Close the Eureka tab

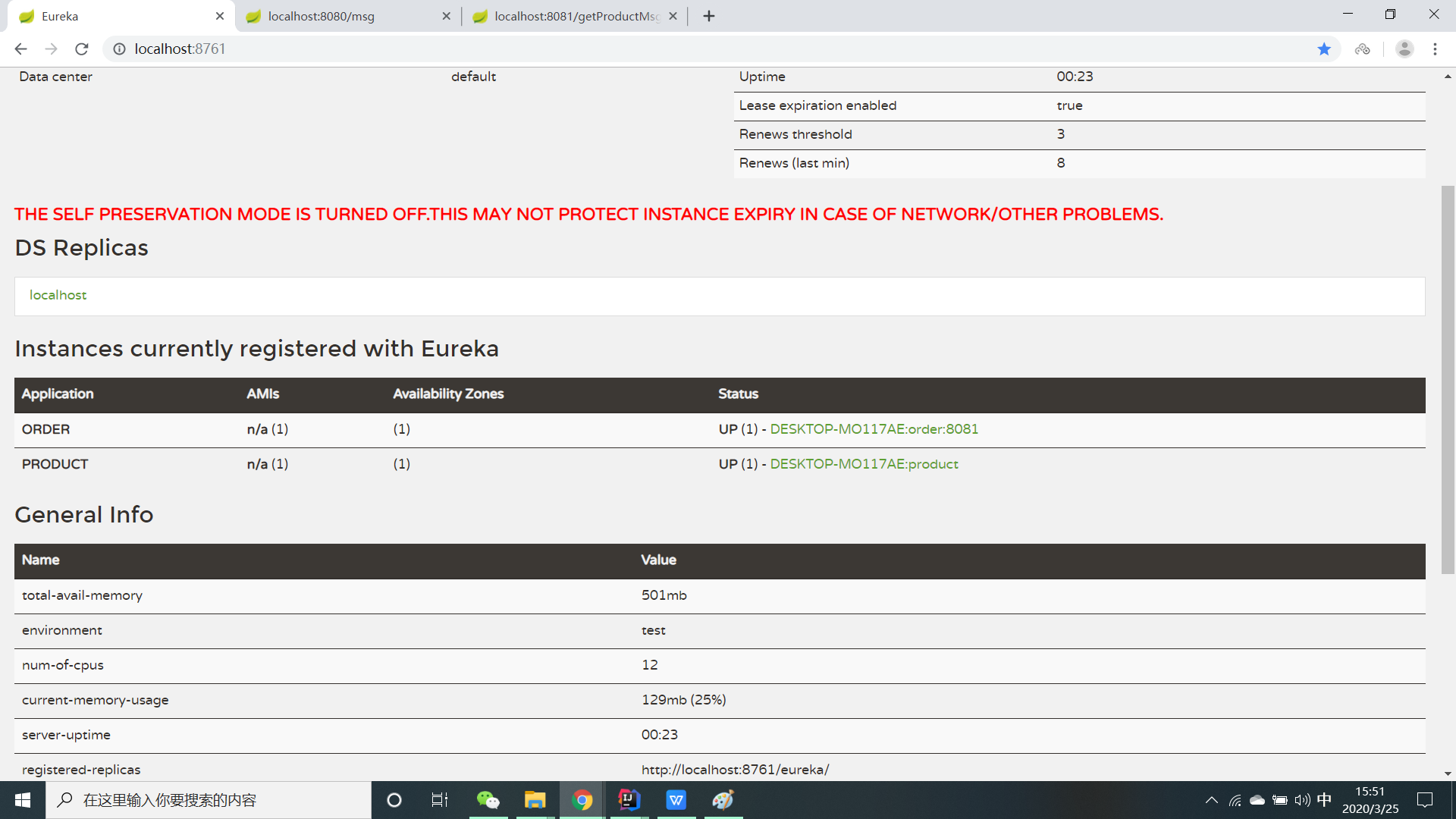tap(220, 16)
